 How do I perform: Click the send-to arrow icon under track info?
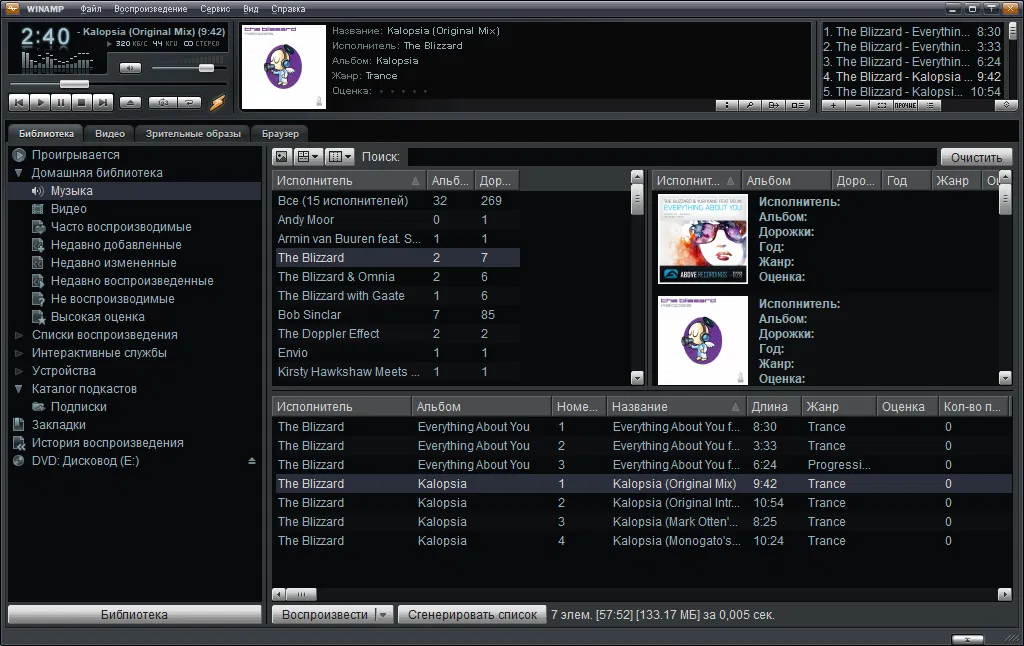(773, 105)
